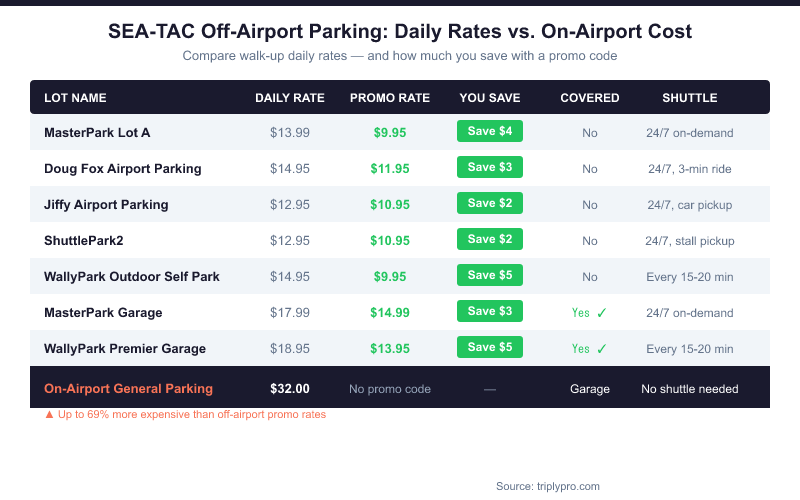Click the $32.00 on-airport daily rate
The width and height of the screenshot is (800, 500).
290,388
